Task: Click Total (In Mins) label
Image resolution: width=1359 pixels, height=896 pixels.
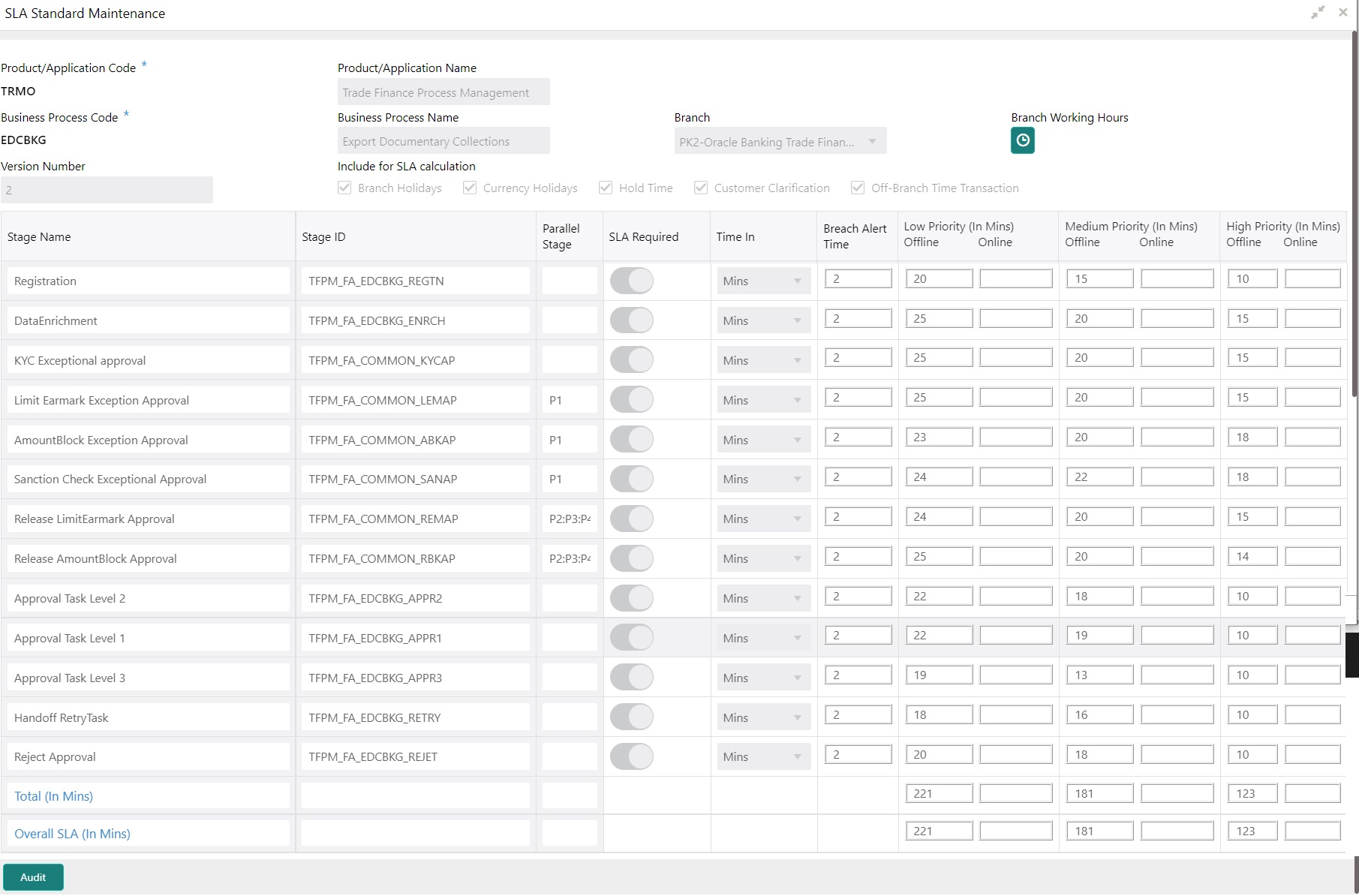Action: pyautogui.click(x=53, y=796)
